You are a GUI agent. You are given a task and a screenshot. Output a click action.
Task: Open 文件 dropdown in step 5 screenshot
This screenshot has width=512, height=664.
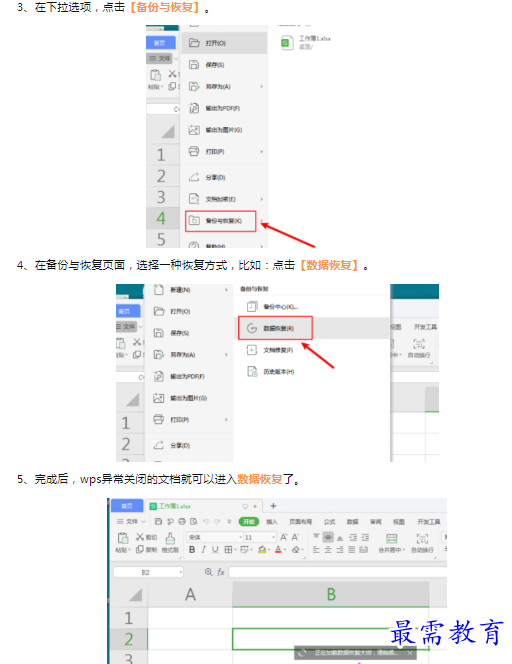tap(131, 521)
